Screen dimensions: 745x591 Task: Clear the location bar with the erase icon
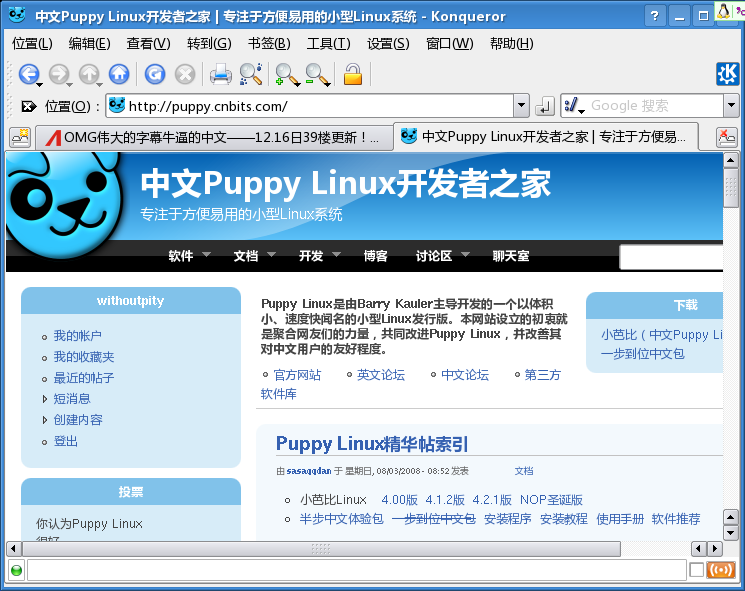click(x=28, y=106)
